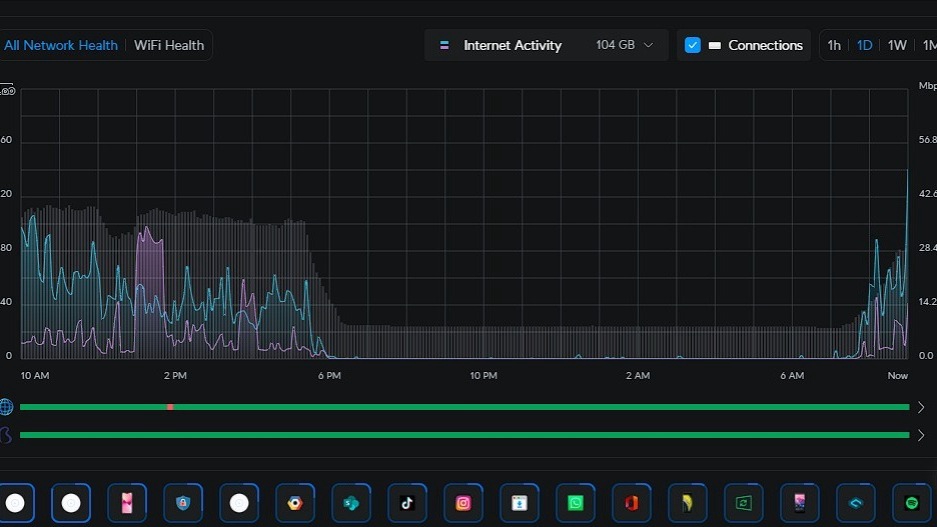Expand the globe health bar chevron
This screenshot has width=937, height=527.
pos(921,407)
